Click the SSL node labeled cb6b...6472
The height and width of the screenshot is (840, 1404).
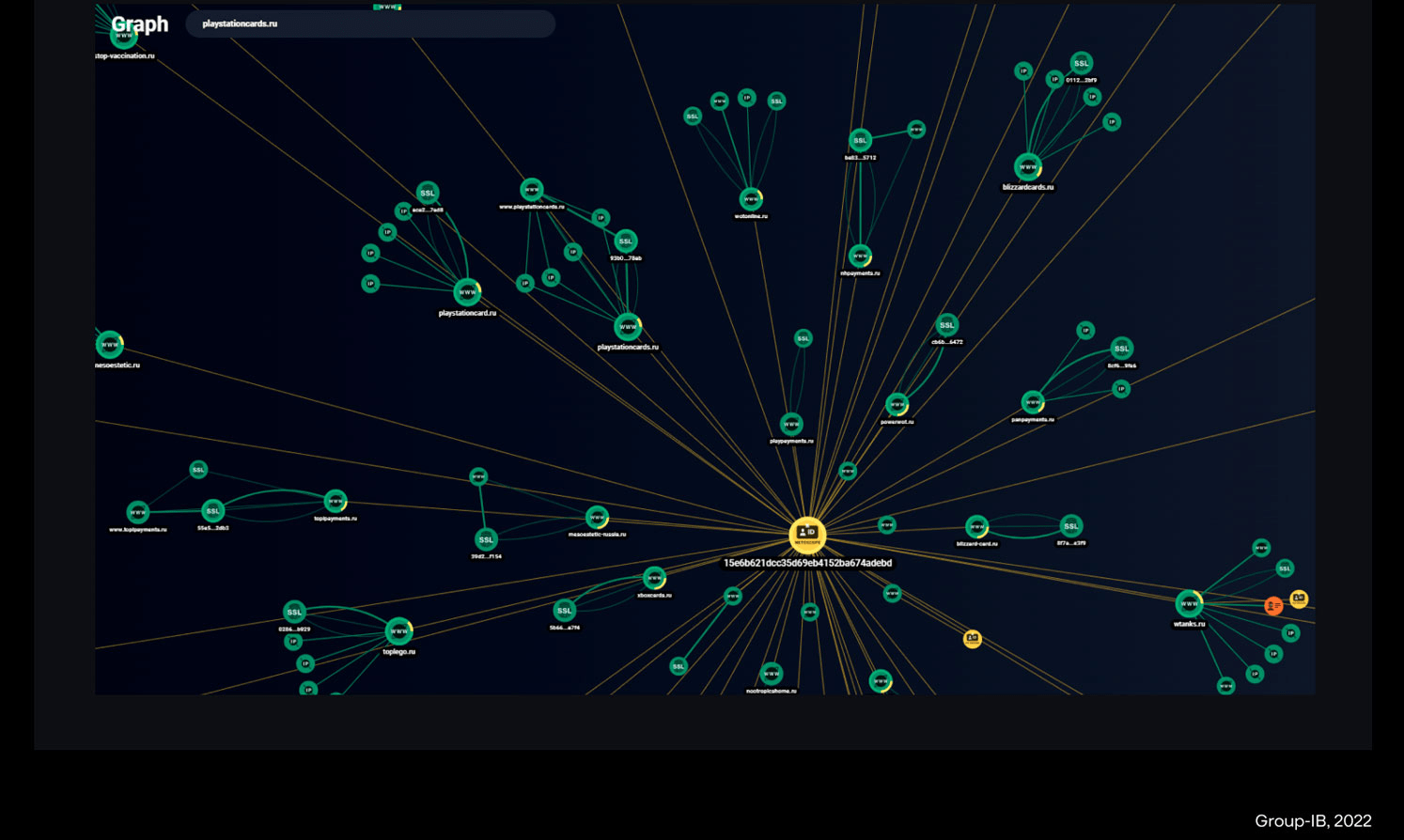(946, 325)
